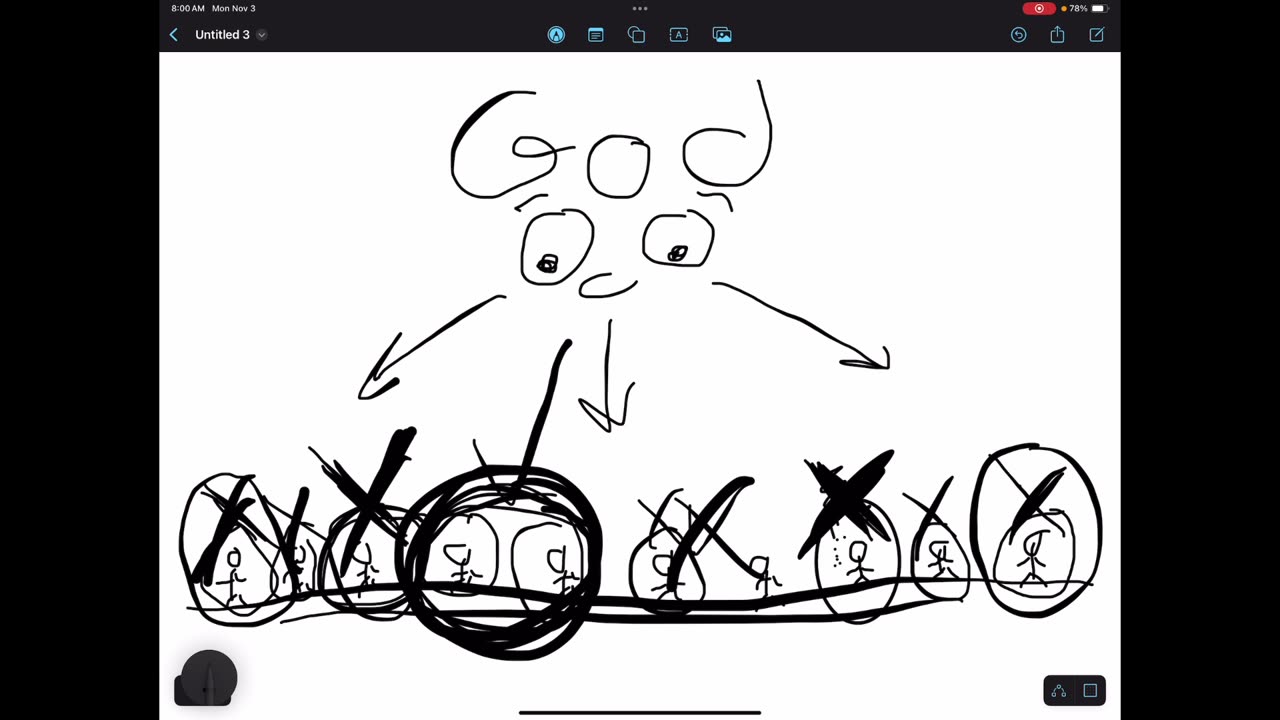This screenshot has width=1280, height=720.
Task: Open the share sheet
Action: click(x=1057, y=35)
